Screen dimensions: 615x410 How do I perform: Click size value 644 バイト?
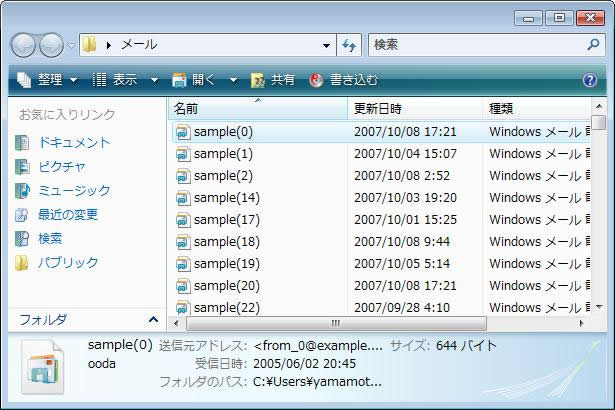pos(466,346)
